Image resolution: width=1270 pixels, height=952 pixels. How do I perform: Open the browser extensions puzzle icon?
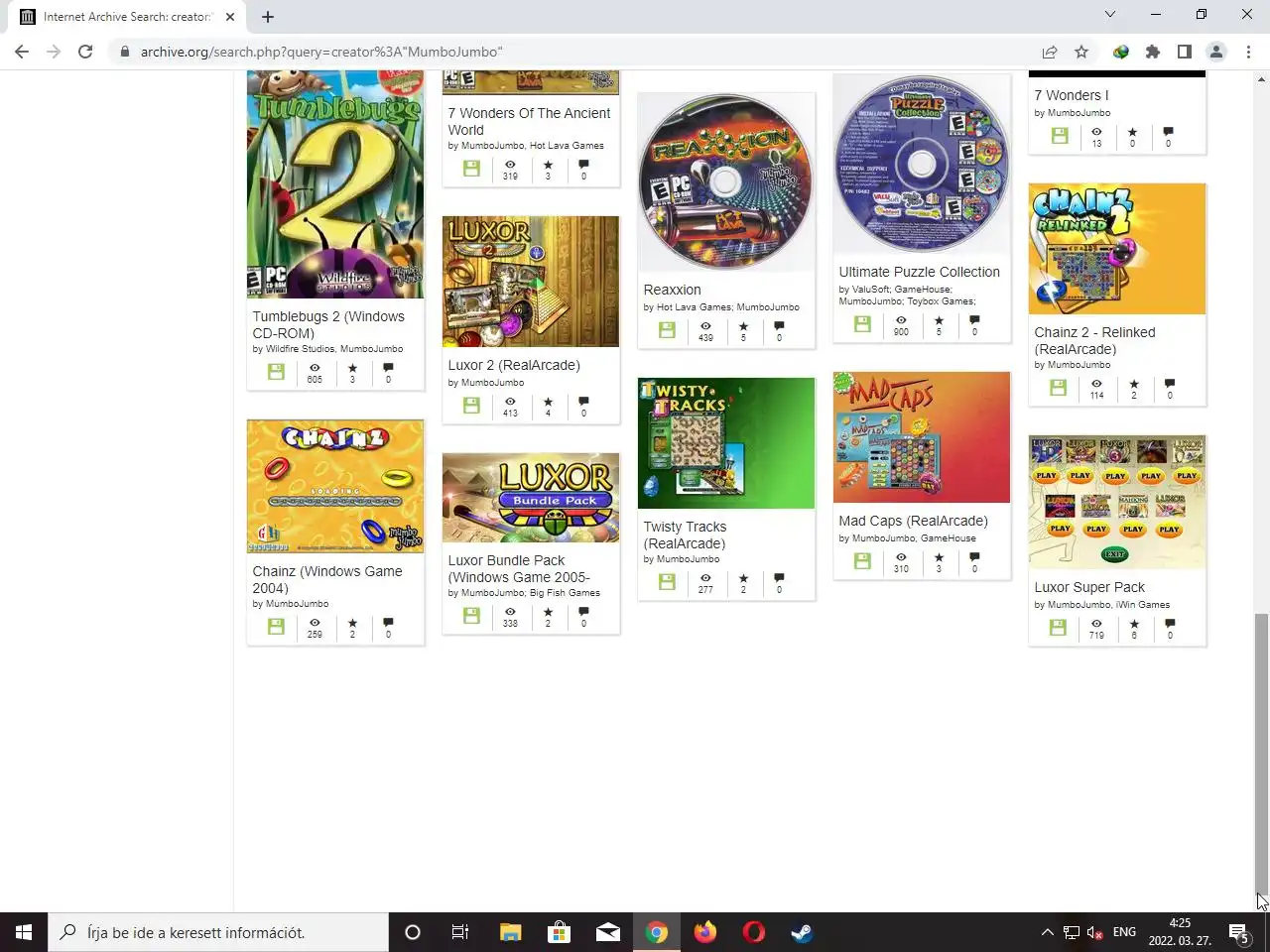click(x=1152, y=52)
